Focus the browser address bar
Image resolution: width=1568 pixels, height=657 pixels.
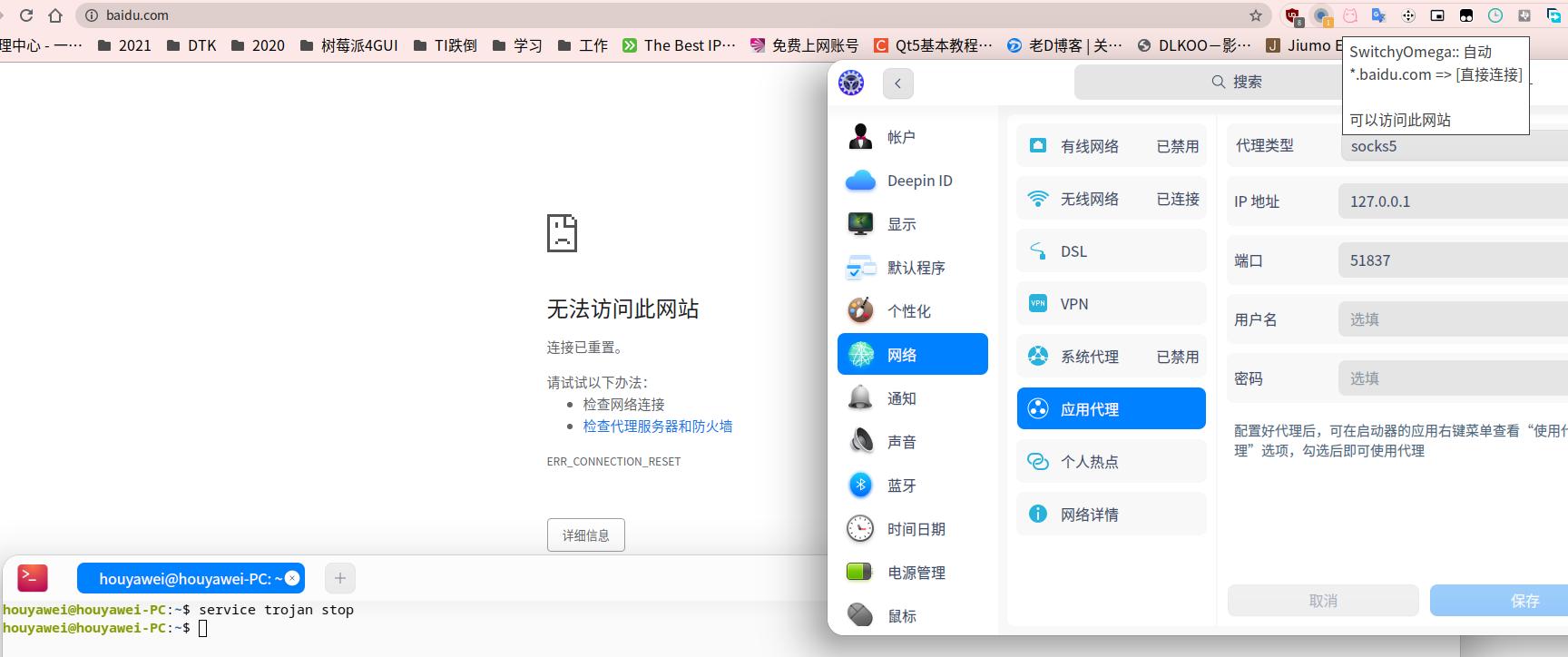pos(671,15)
